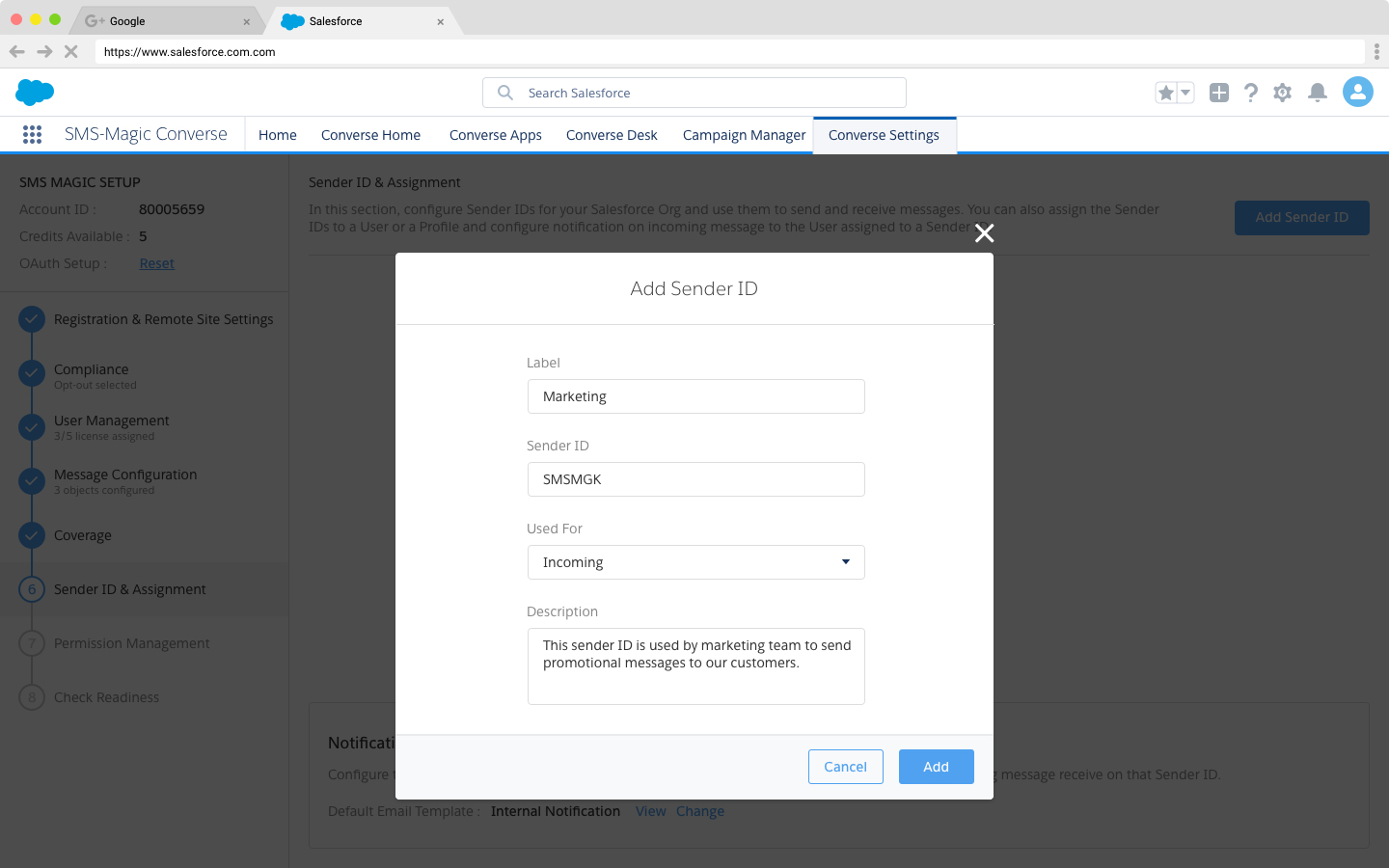Click the browser address bar URL

click(x=190, y=52)
